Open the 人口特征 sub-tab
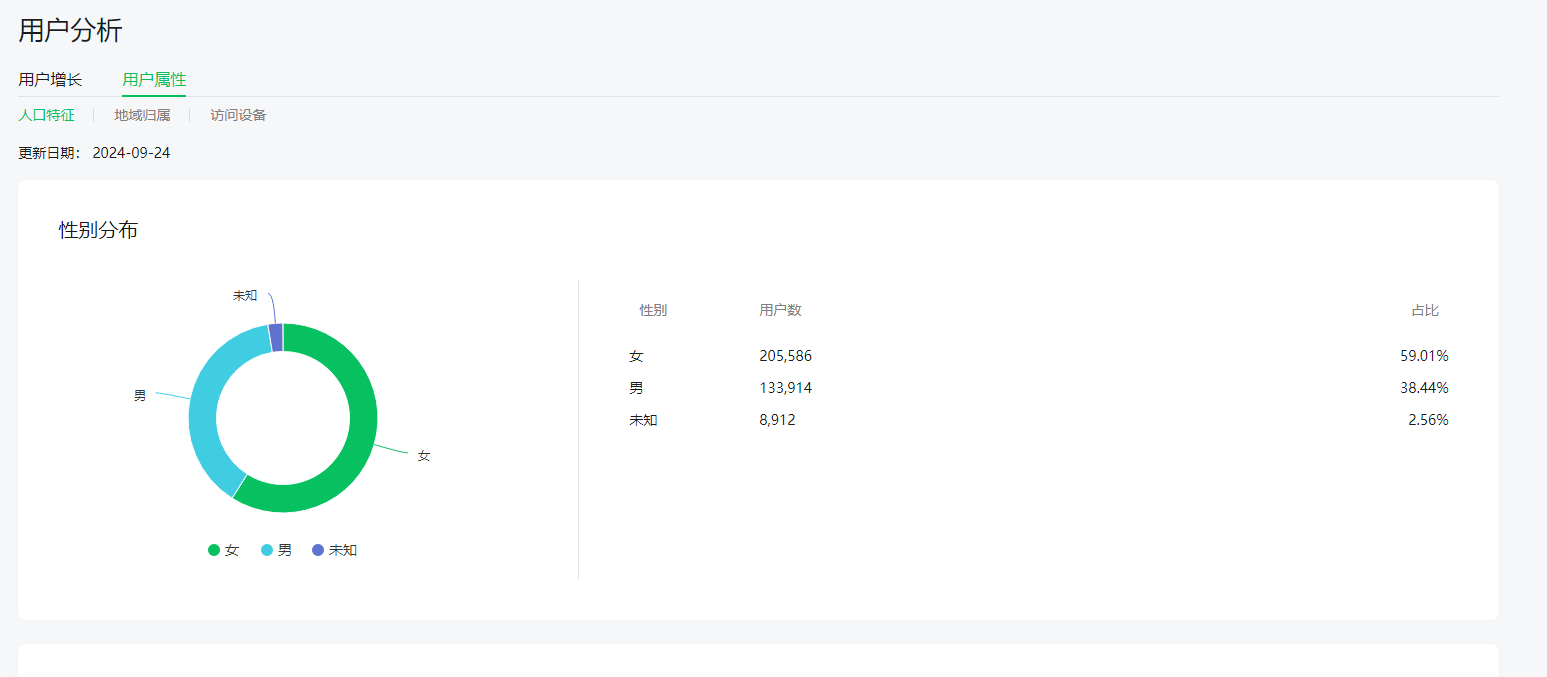 46,115
